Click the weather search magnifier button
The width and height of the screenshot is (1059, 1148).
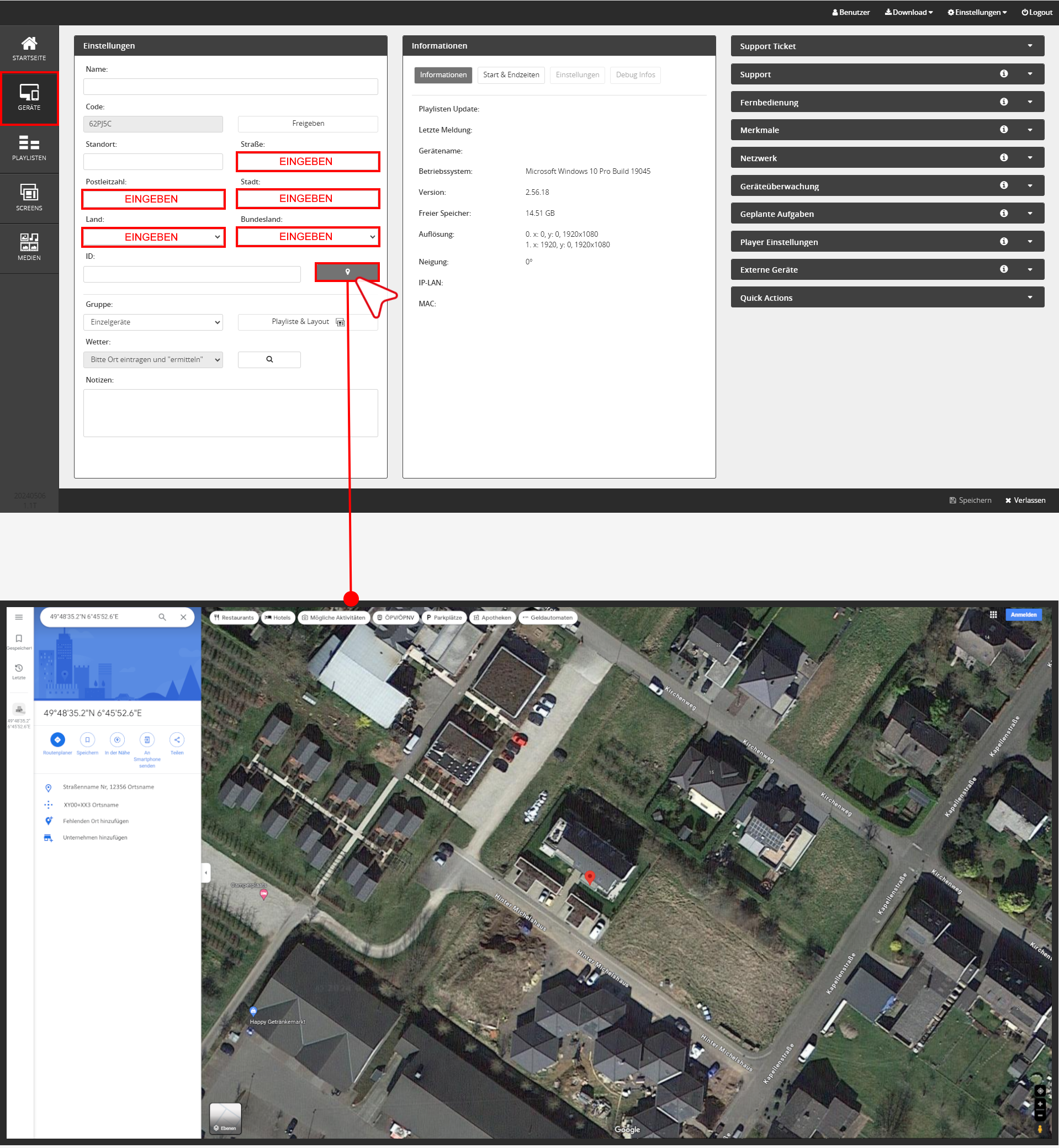click(x=269, y=360)
